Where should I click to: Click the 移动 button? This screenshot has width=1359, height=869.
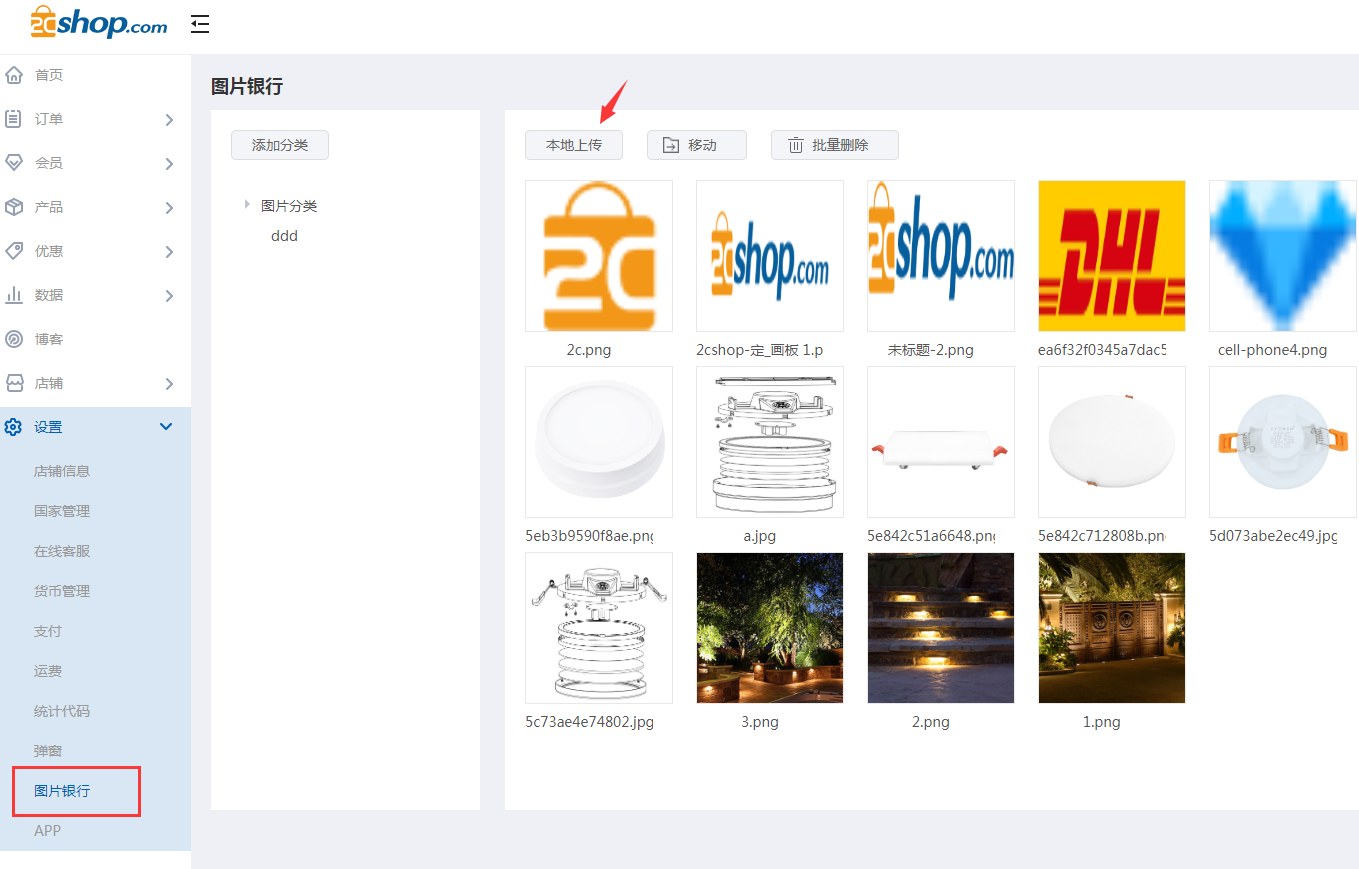(x=697, y=145)
